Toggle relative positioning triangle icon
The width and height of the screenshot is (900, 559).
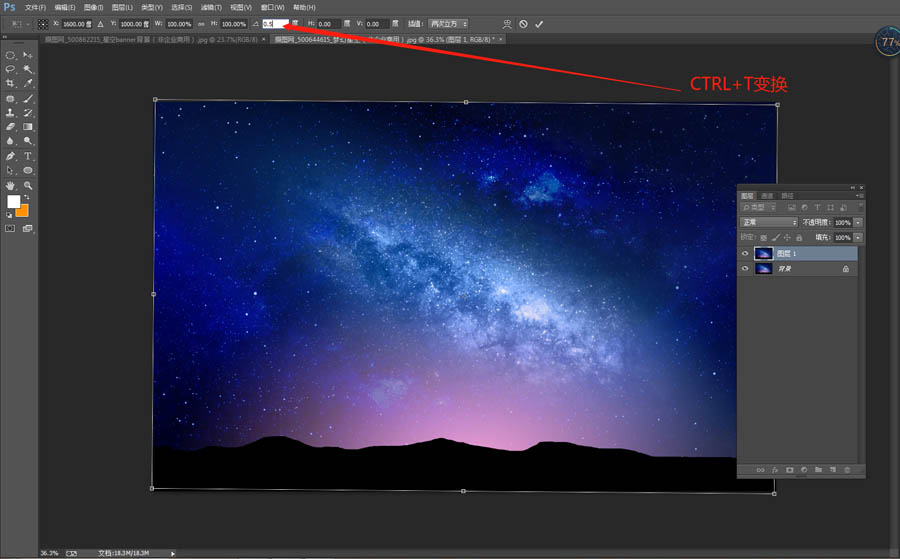[x=100, y=24]
